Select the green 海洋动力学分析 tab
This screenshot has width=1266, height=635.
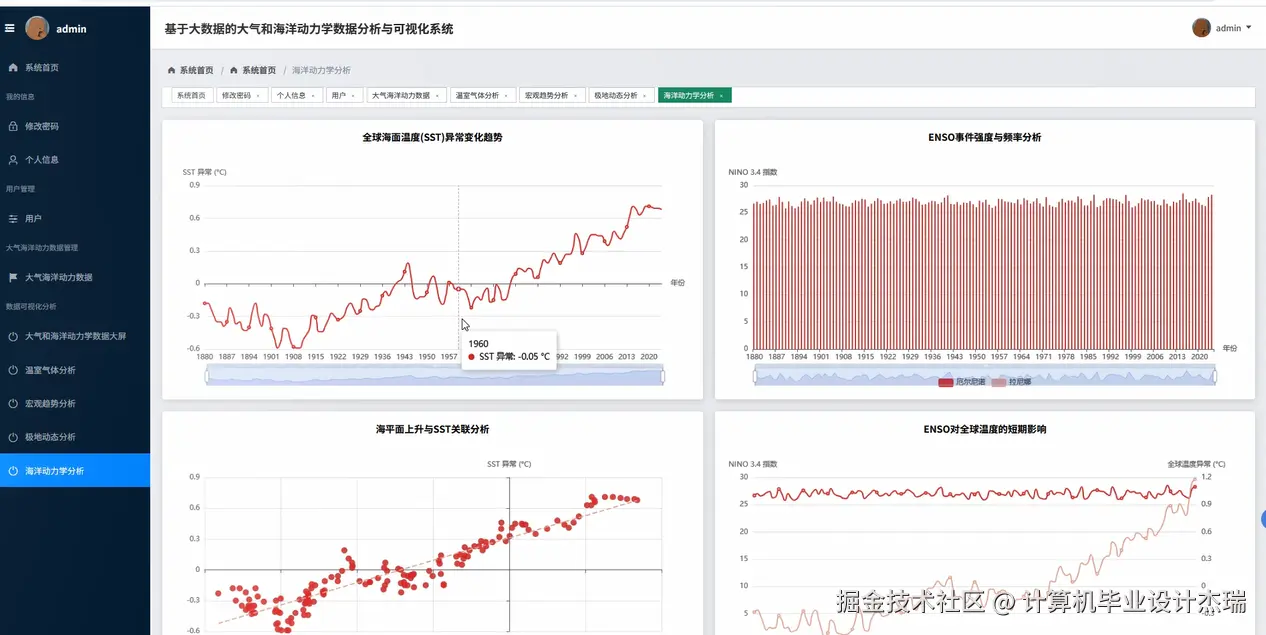click(x=695, y=96)
